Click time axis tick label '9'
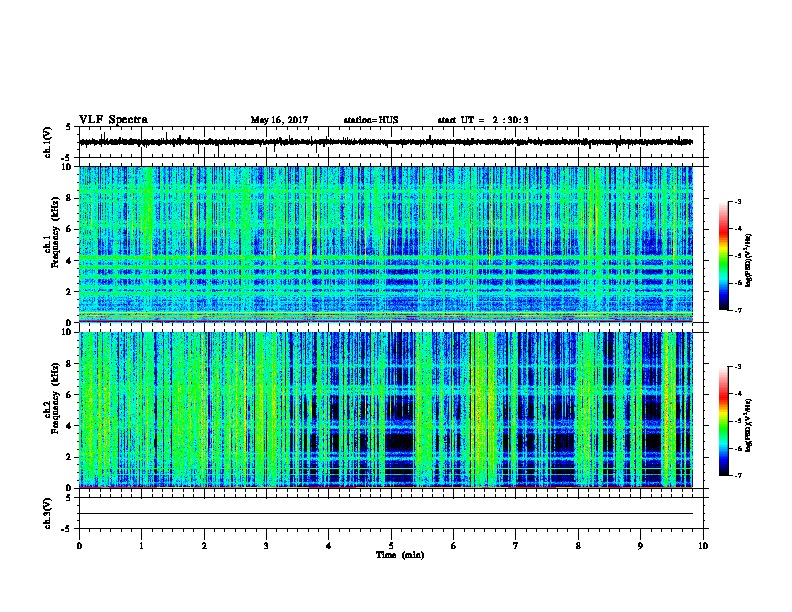 [640, 546]
